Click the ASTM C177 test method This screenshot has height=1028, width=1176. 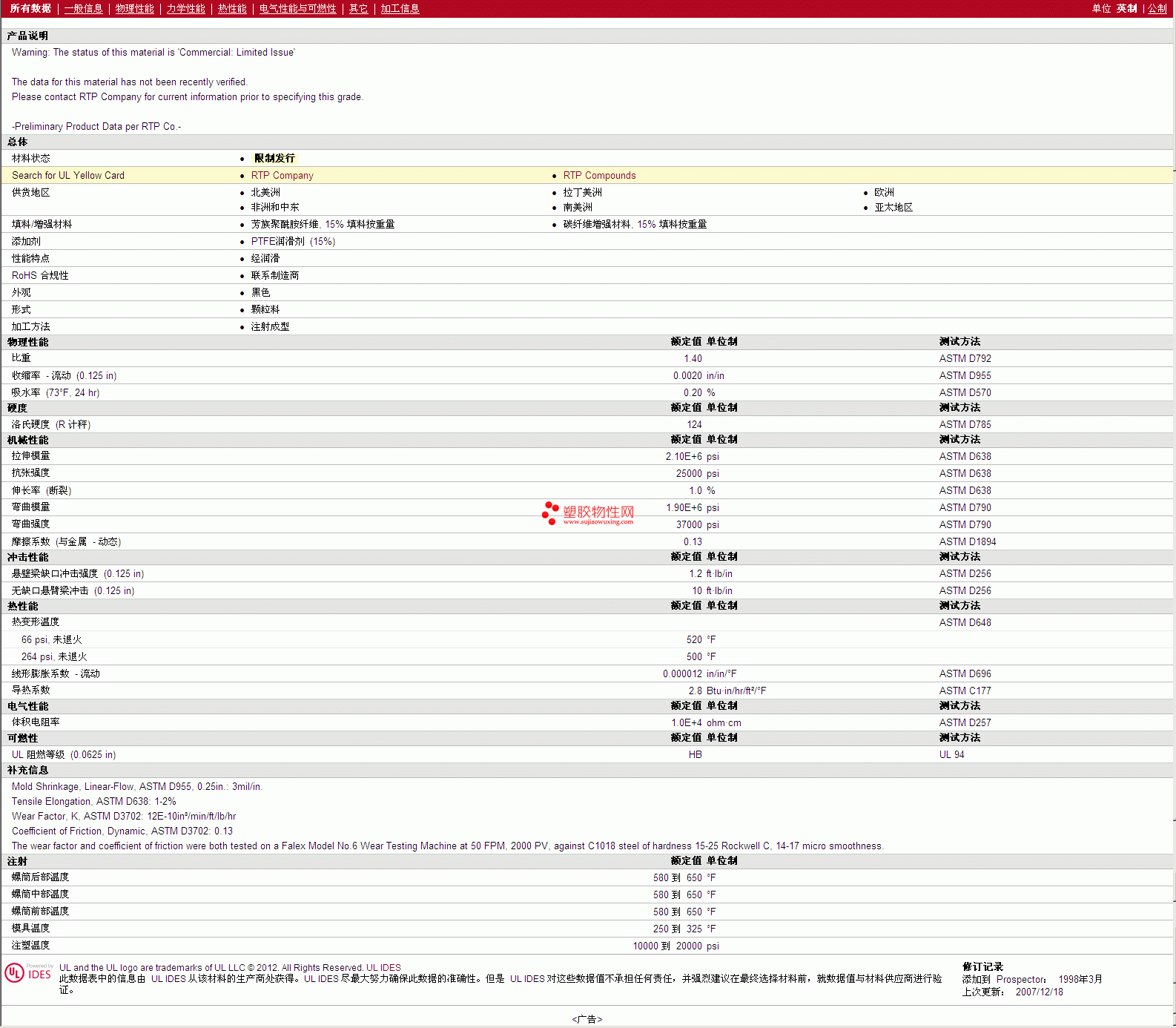tap(965, 691)
